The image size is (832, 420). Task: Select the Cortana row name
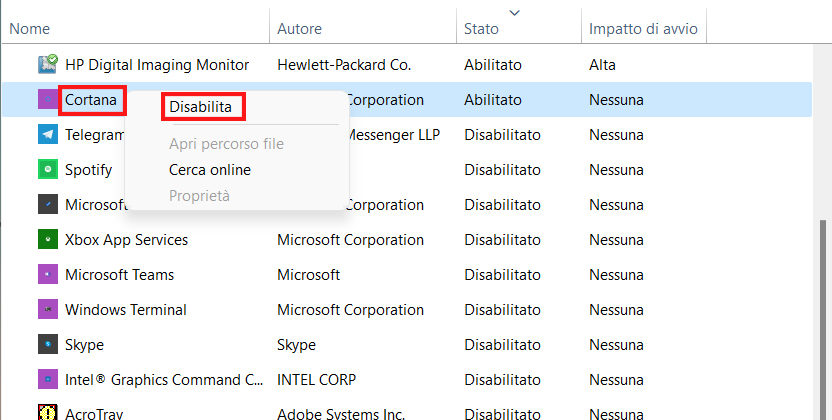[91, 100]
